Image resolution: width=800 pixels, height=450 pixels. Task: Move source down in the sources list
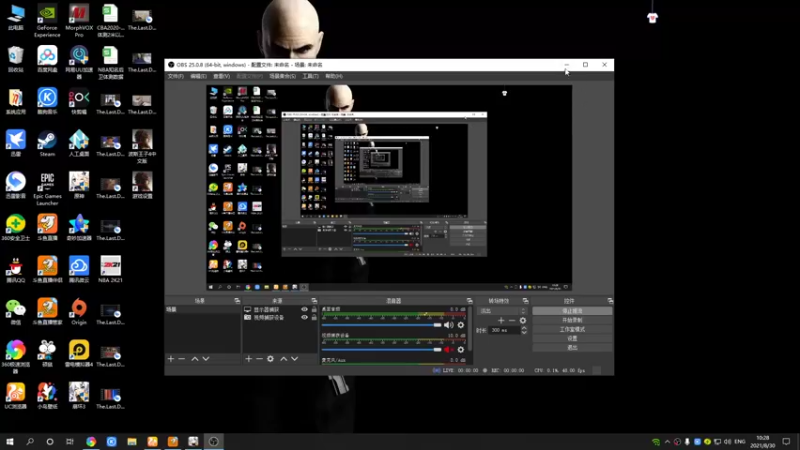(294, 359)
